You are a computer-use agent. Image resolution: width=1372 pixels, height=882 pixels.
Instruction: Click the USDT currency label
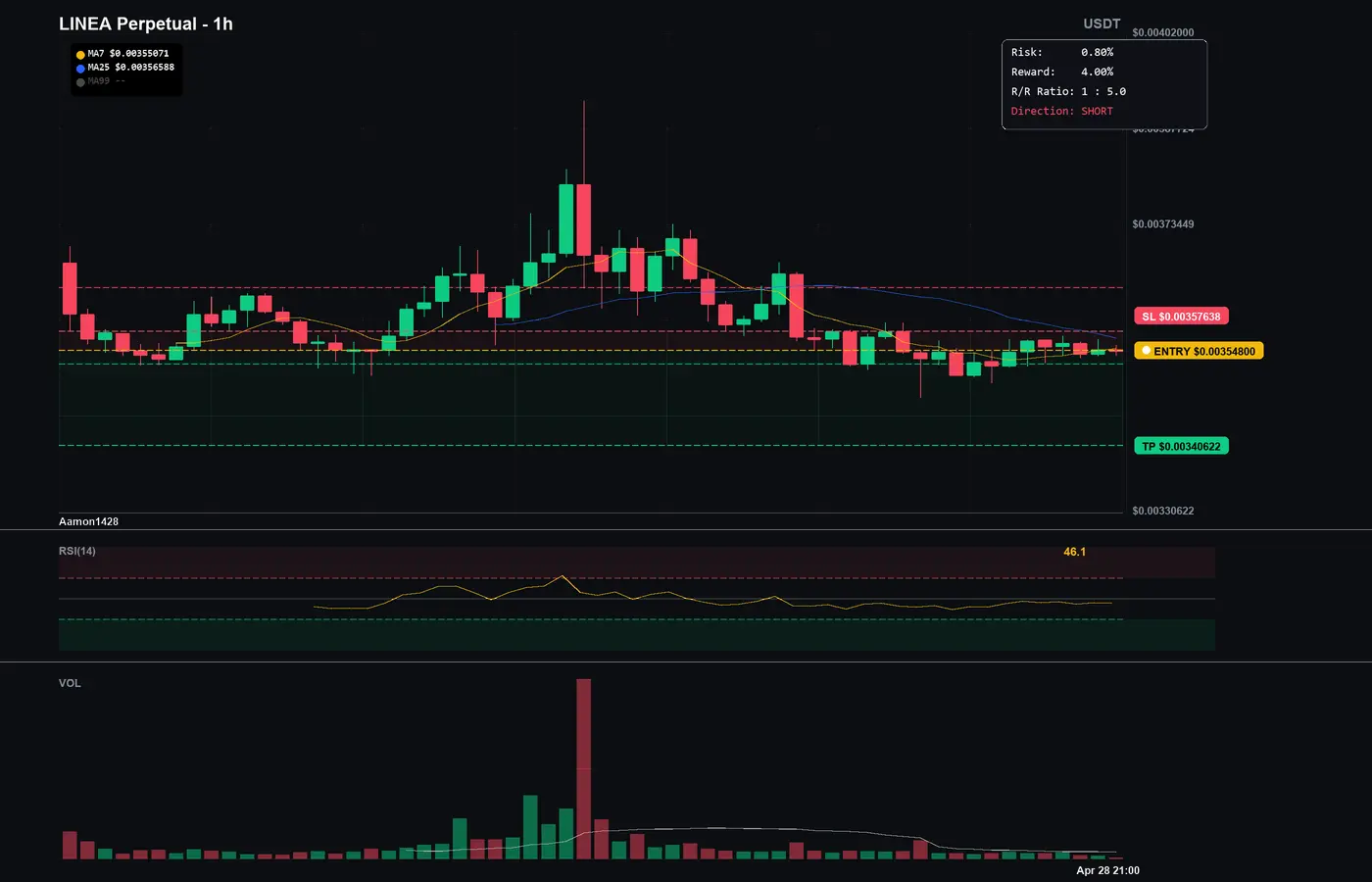tap(1102, 24)
